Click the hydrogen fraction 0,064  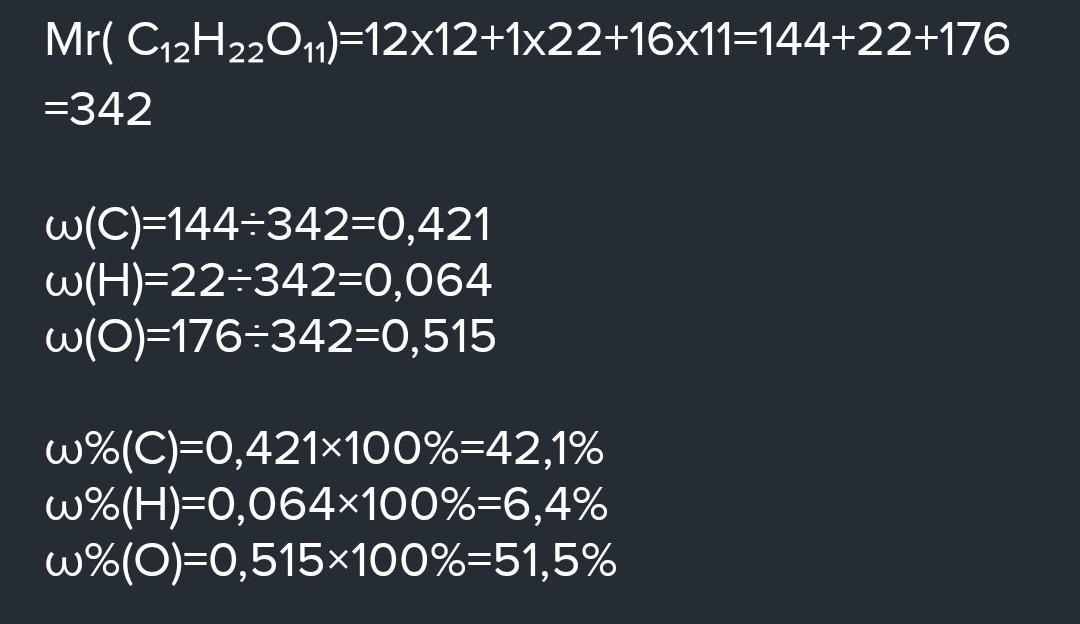tap(428, 282)
